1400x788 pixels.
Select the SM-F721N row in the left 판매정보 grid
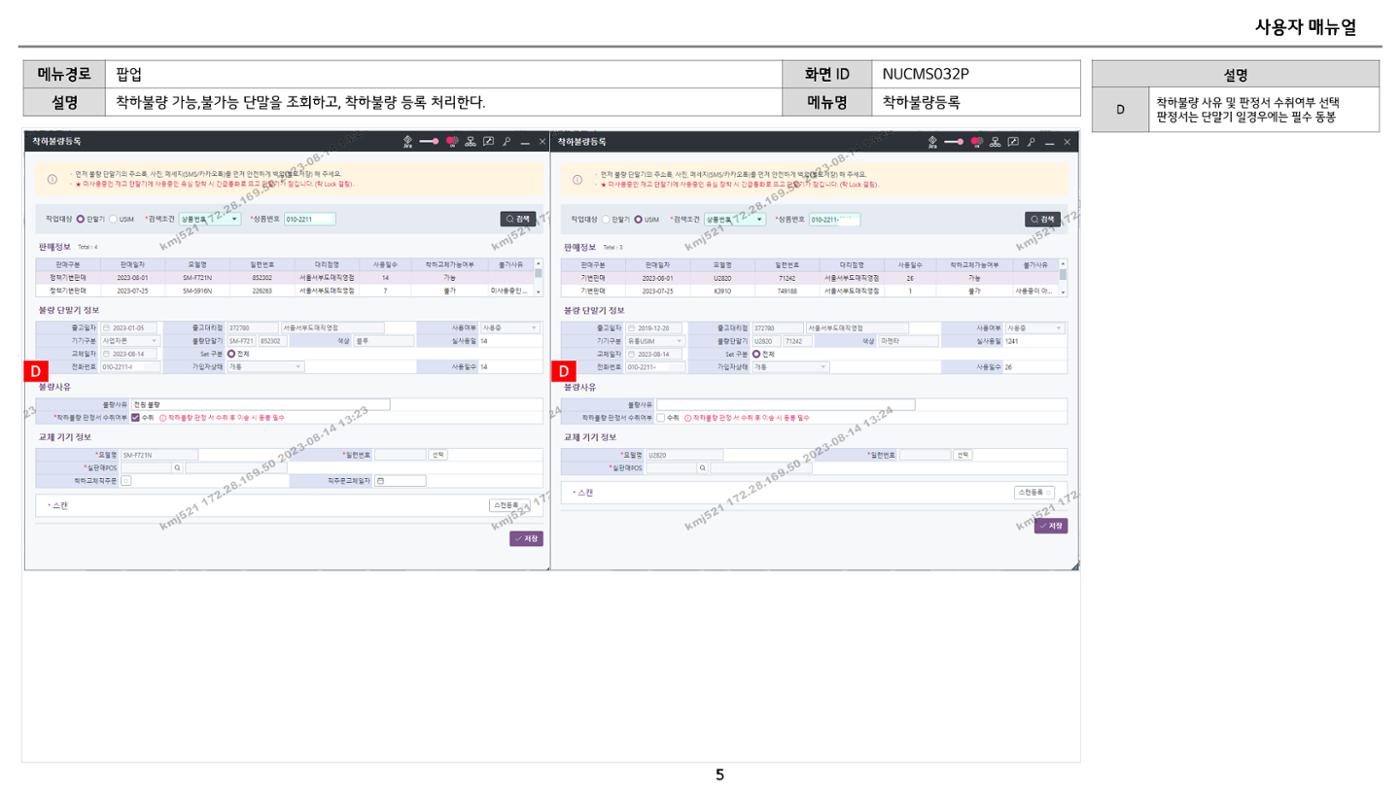285,278
